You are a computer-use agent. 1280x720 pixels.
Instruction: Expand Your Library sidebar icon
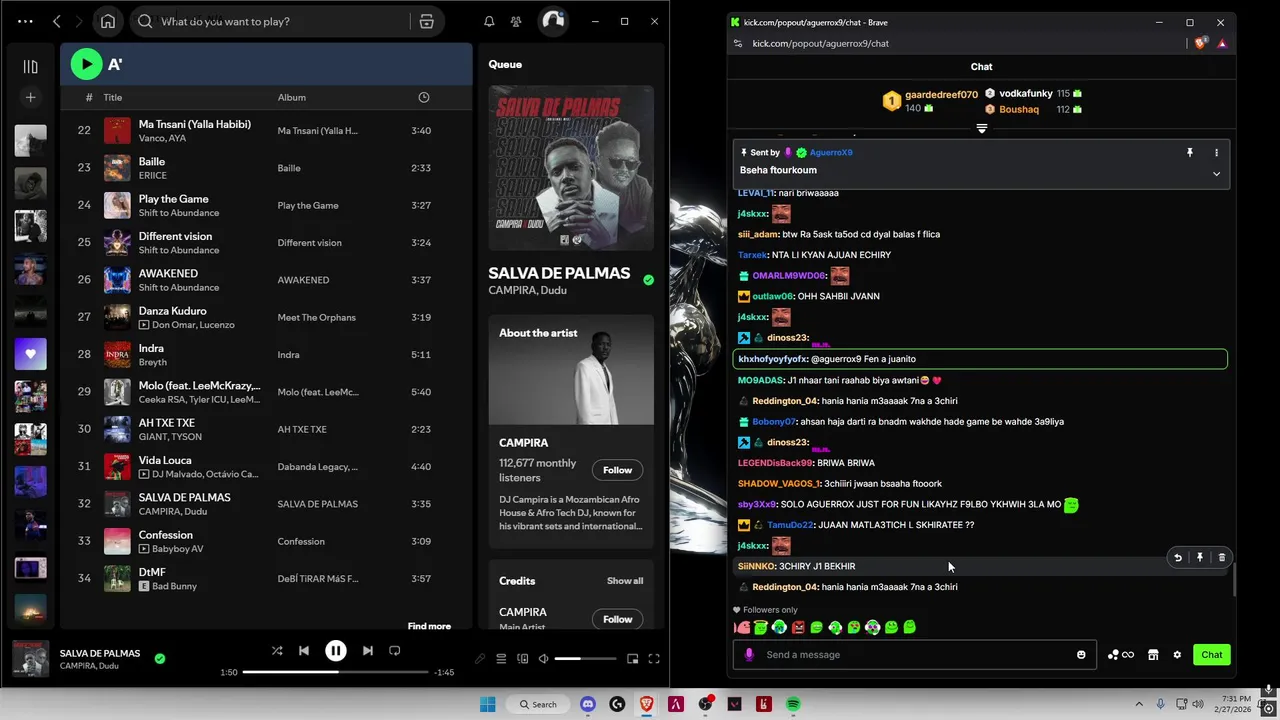click(x=30, y=66)
